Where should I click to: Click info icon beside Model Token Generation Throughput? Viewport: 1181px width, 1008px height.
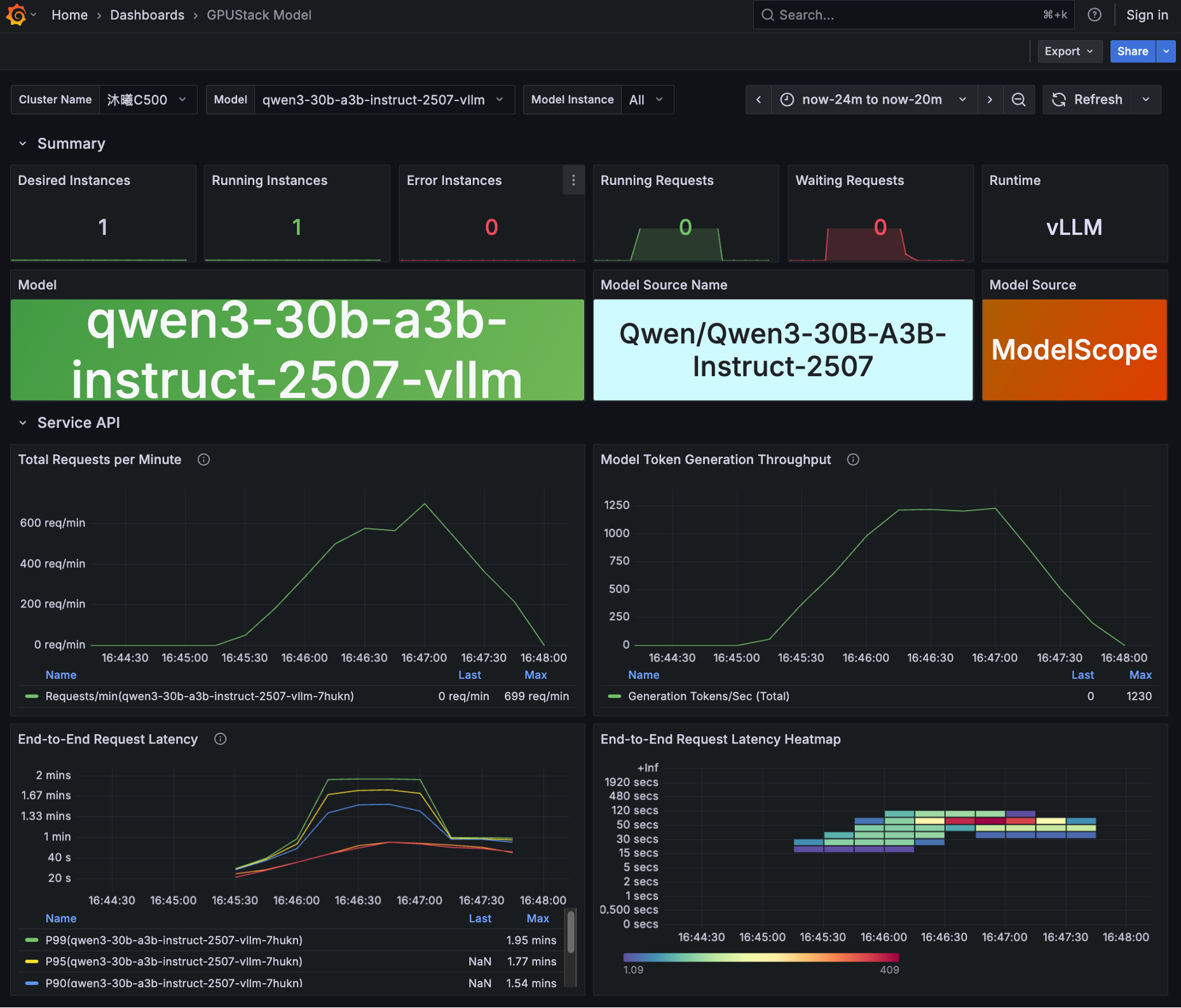[853, 460]
